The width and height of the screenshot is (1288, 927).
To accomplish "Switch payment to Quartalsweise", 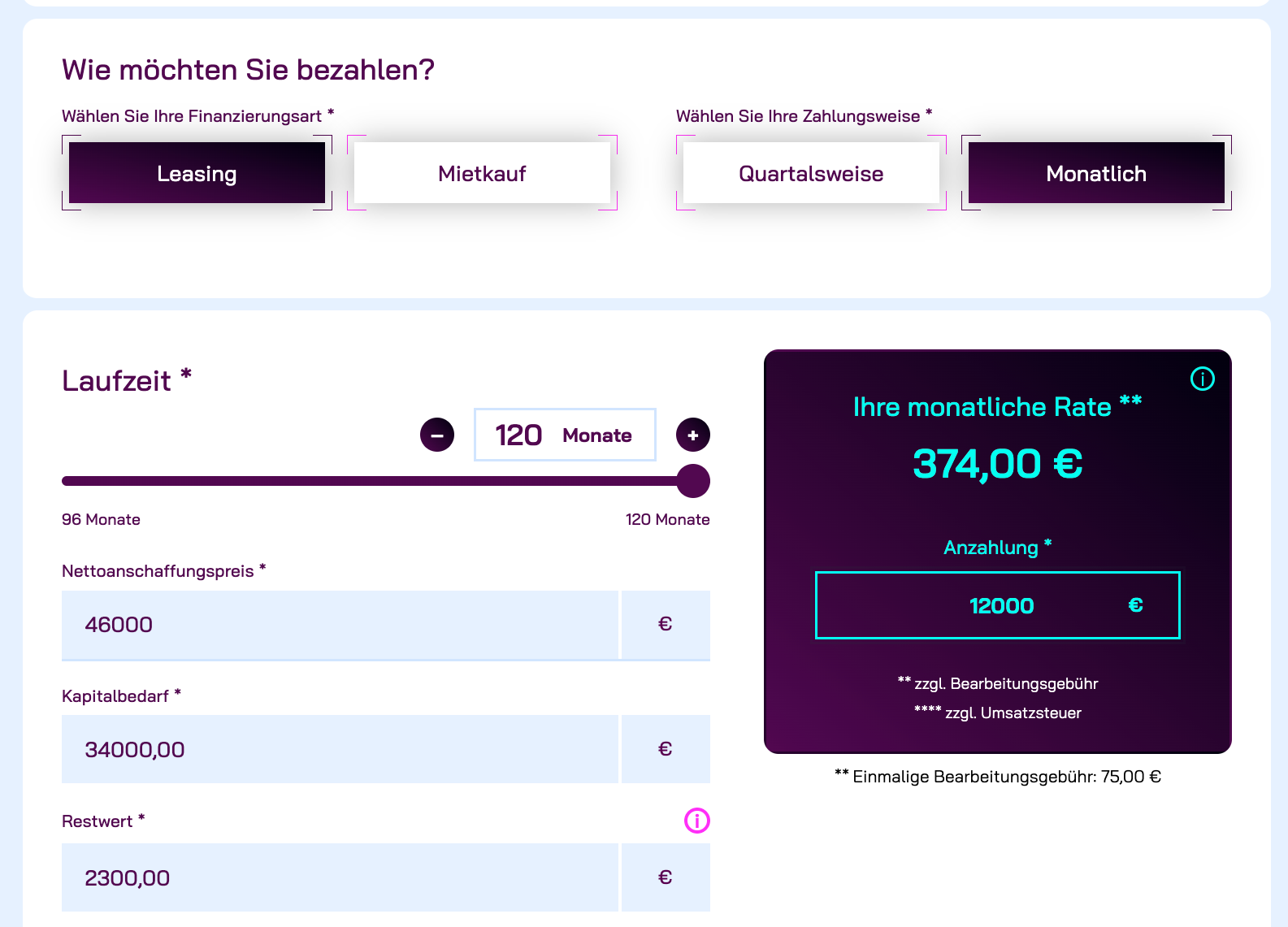I will pos(811,173).
